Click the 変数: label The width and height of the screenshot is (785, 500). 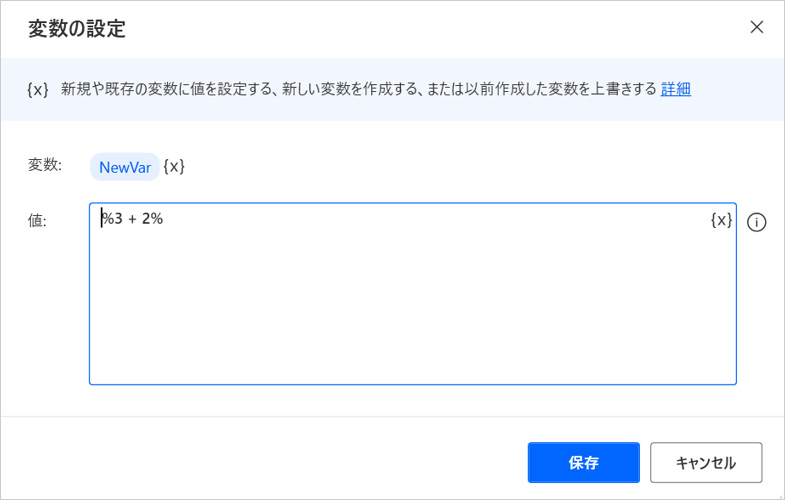pyautogui.click(x=45, y=165)
